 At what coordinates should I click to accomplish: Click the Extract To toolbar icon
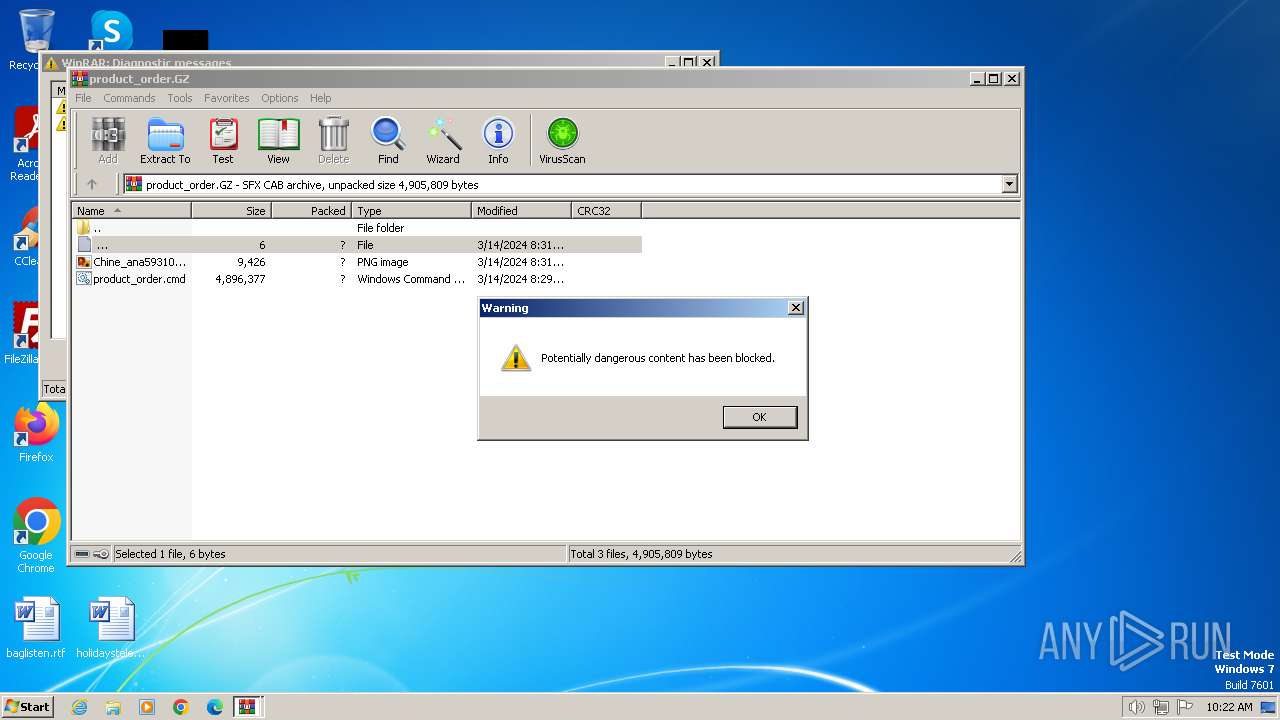pyautogui.click(x=165, y=140)
